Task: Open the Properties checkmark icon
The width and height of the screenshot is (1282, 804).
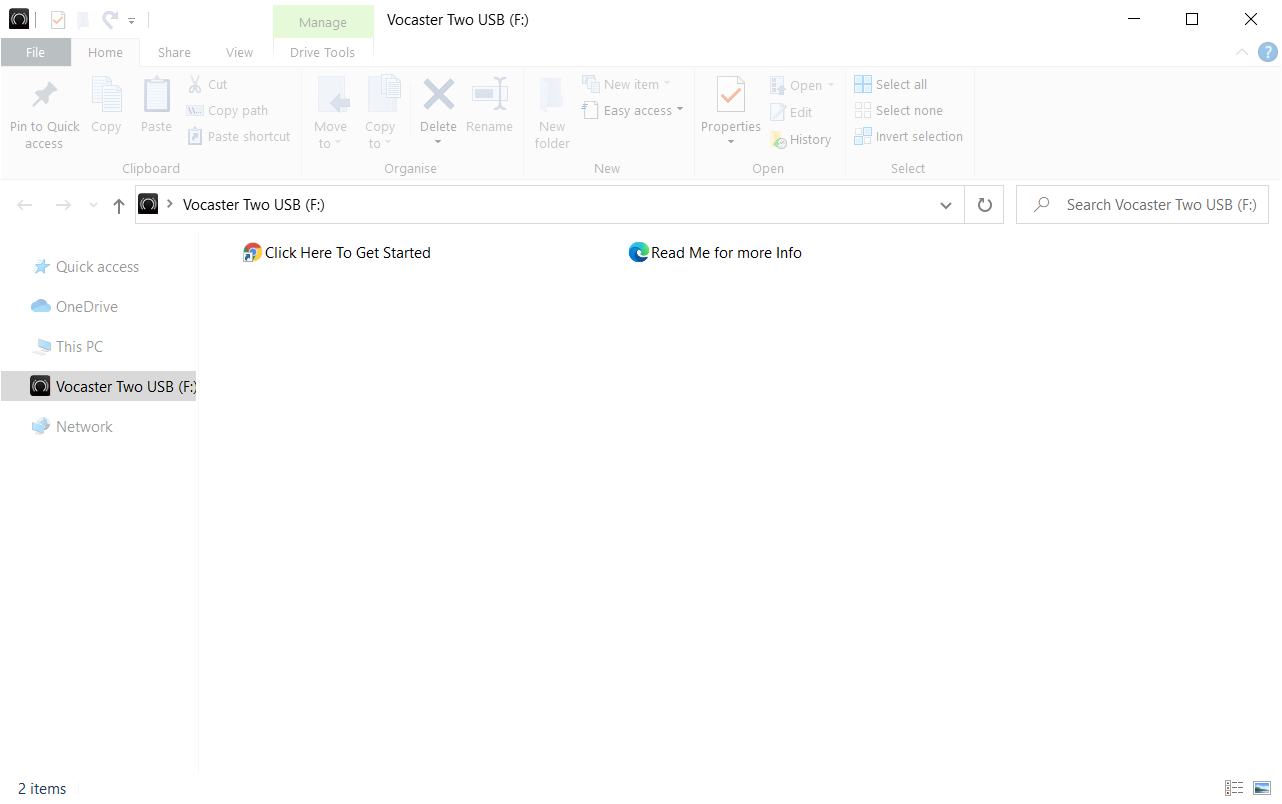Action: click(731, 96)
